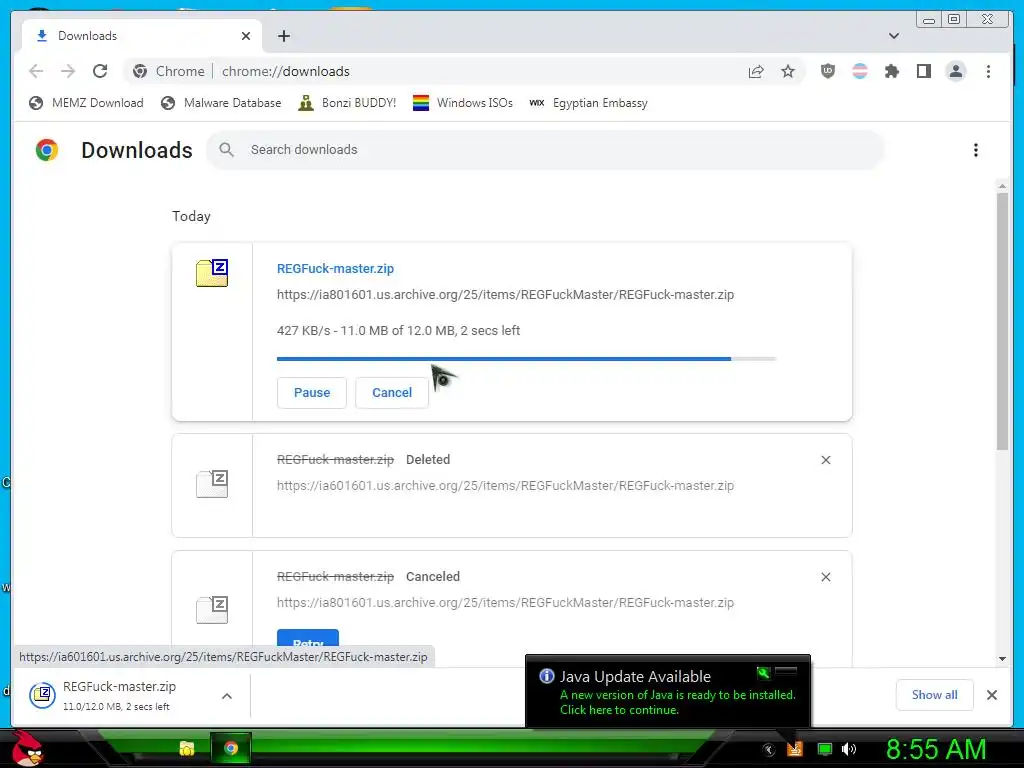Cancel the current download
The image size is (1024, 768).
coord(392,393)
